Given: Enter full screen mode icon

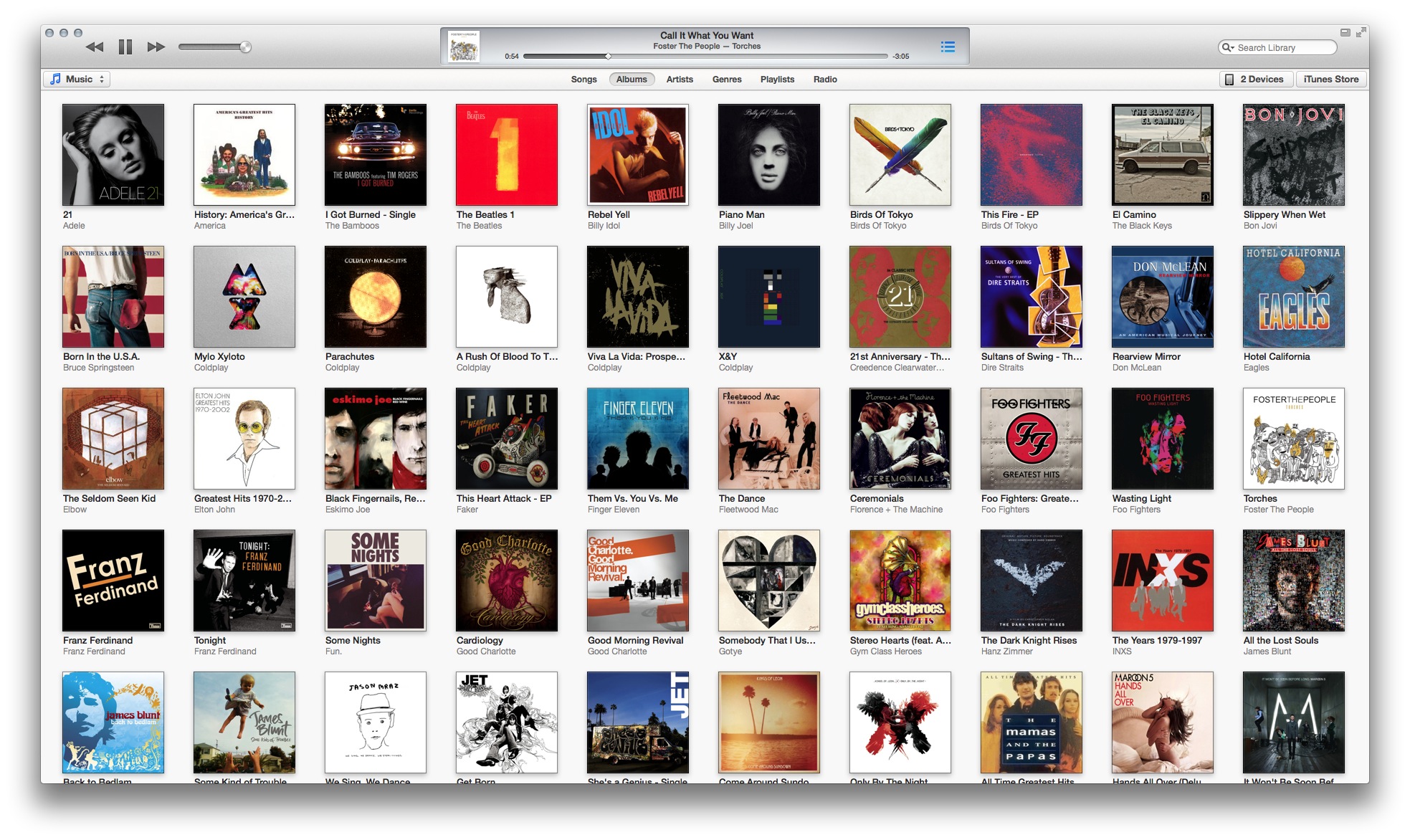Looking at the screenshot, I should click(1361, 32).
